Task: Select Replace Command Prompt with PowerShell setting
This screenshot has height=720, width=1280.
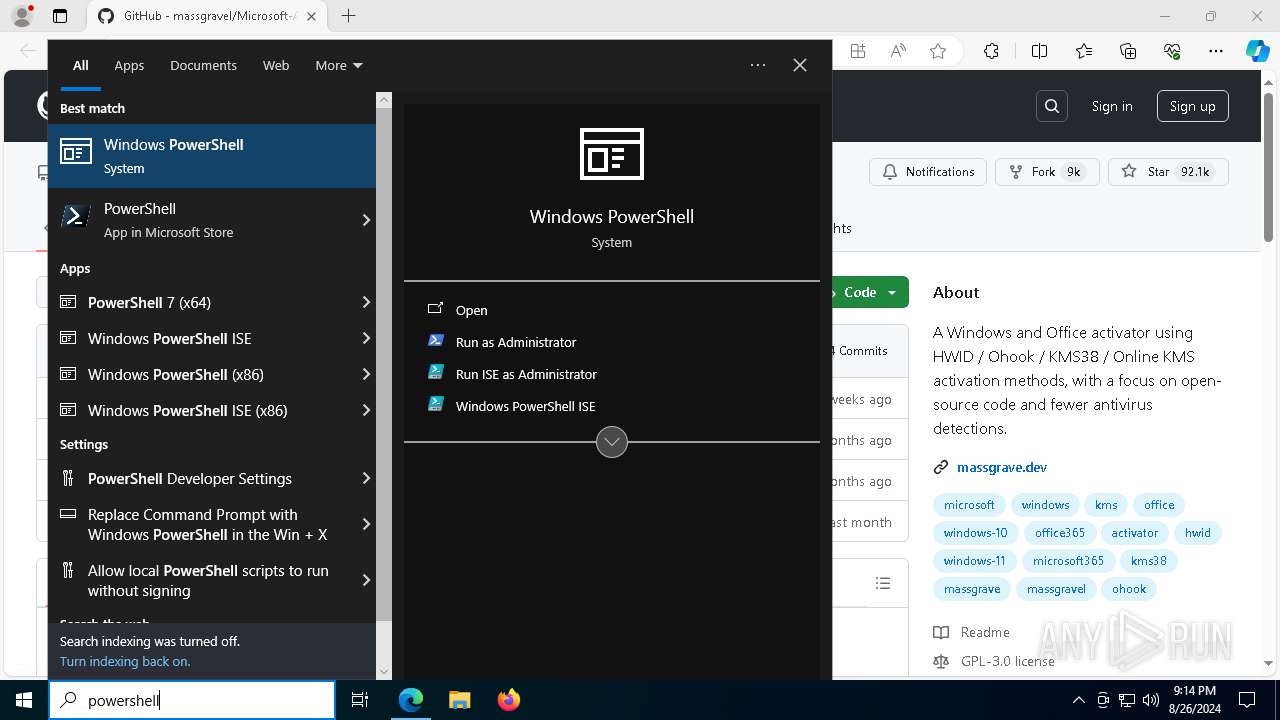Action: [x=200, y=524]
